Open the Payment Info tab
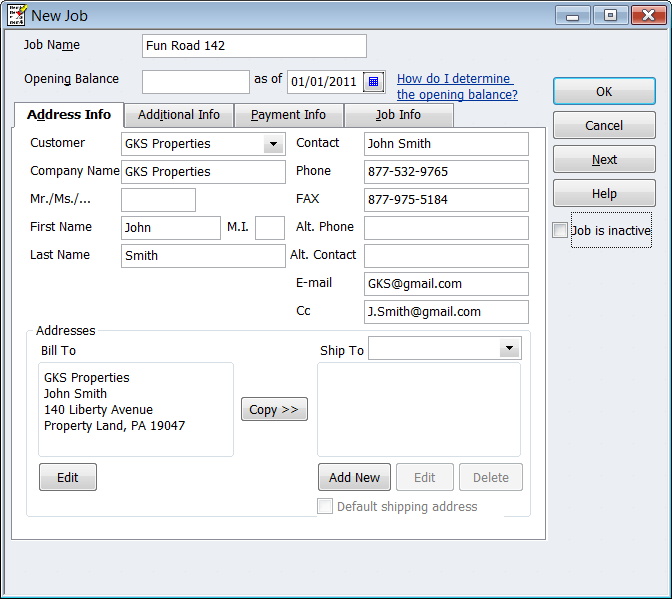 pos(288,115)
